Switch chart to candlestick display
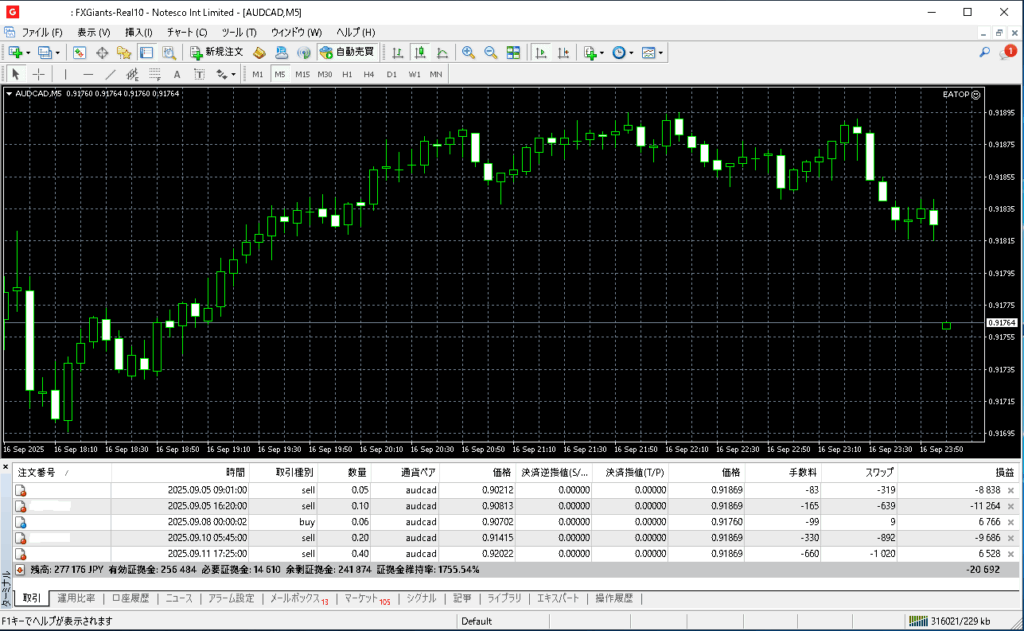 [420, 52]
